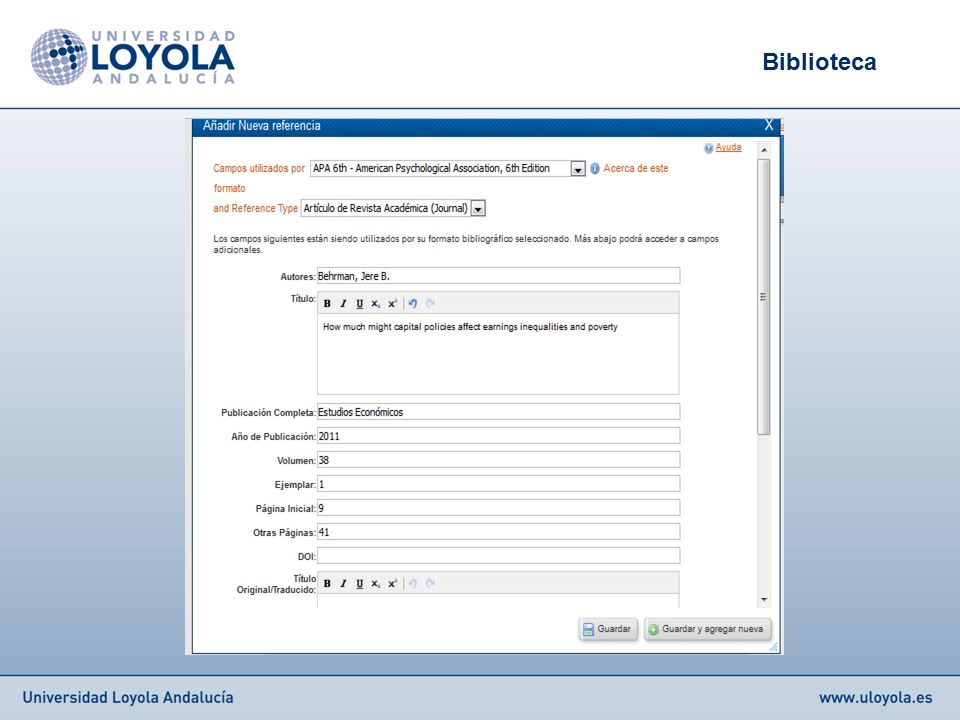
Task: Open the APA 6th bibliographic format dropdown
Action: point(578,169)
